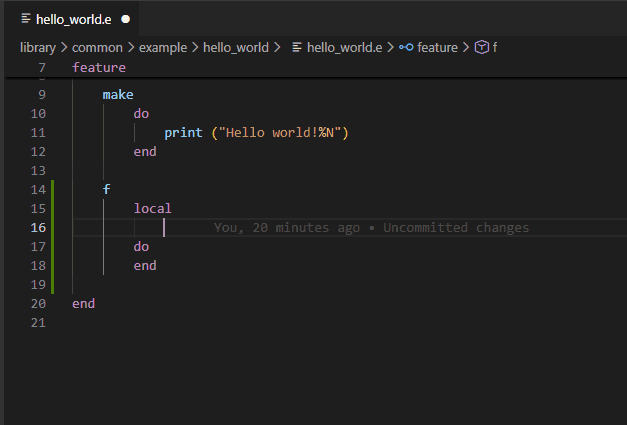
Task: Click line number 19 in the gutter
Action: point(38,285)
